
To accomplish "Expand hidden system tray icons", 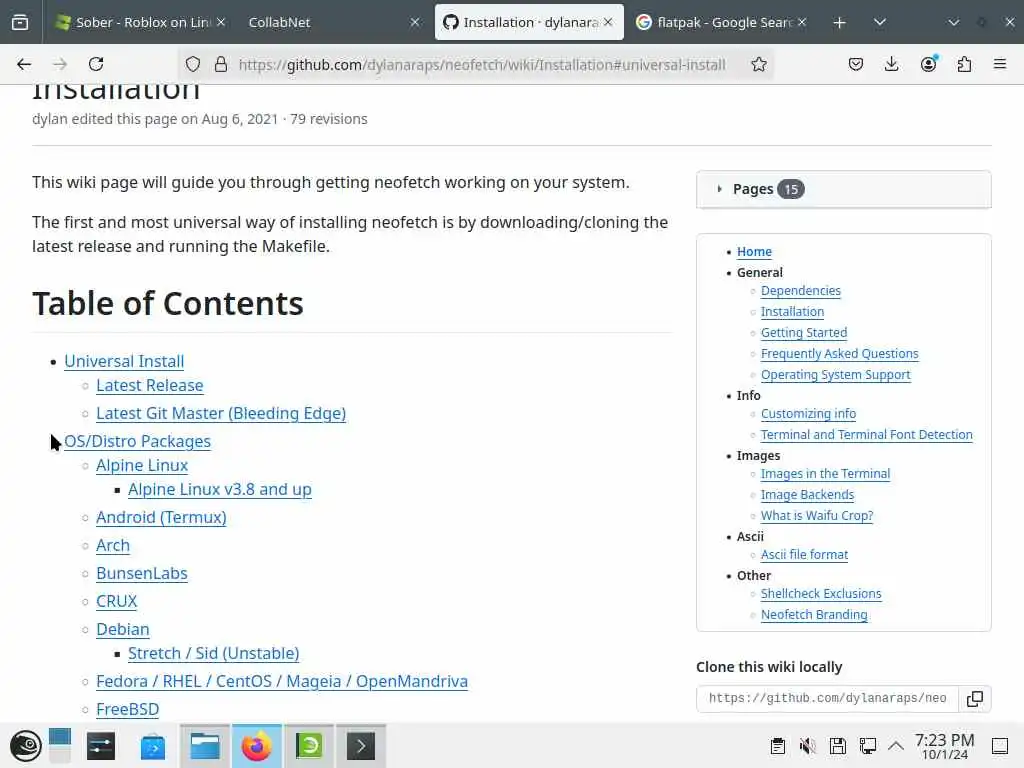I will click(896, 746).
